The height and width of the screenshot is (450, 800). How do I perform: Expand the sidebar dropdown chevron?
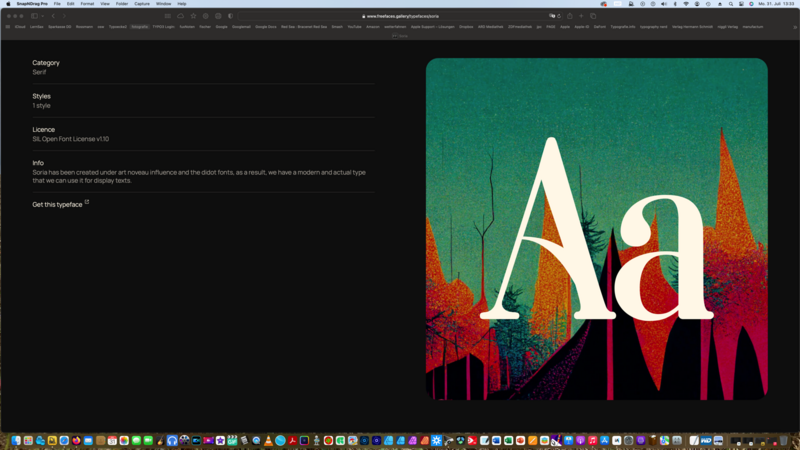tap(41, 16)
